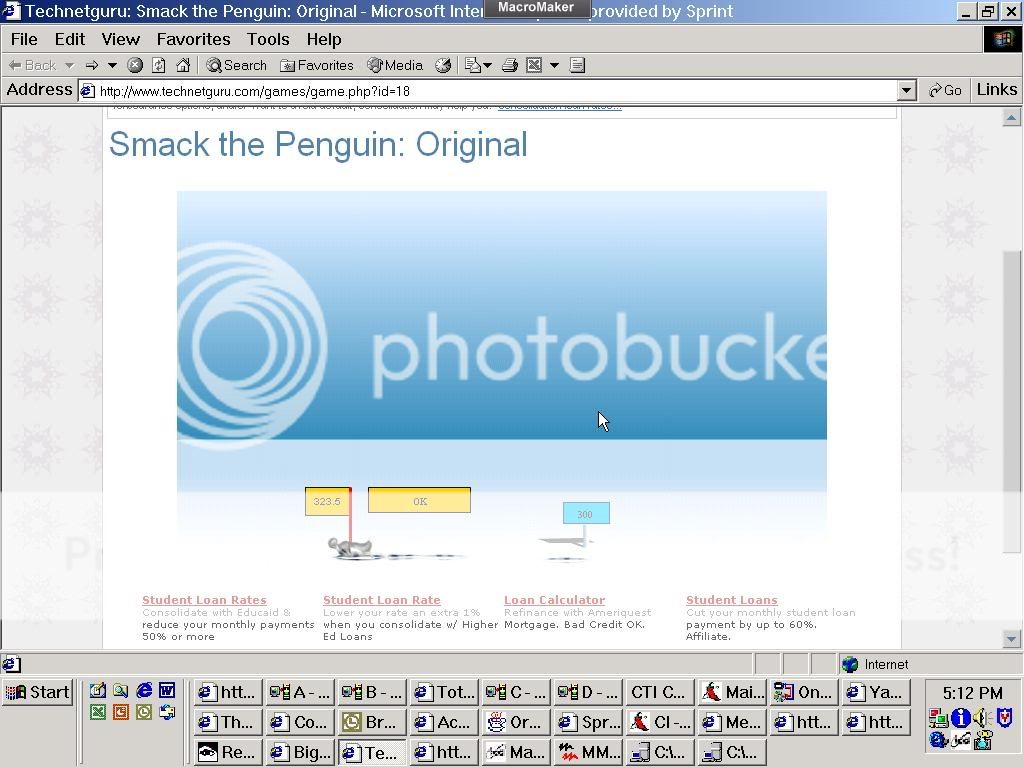This screenshot has width=1024, height=768.
Task: Launch Word from Quick Launch
Action: 167,690
